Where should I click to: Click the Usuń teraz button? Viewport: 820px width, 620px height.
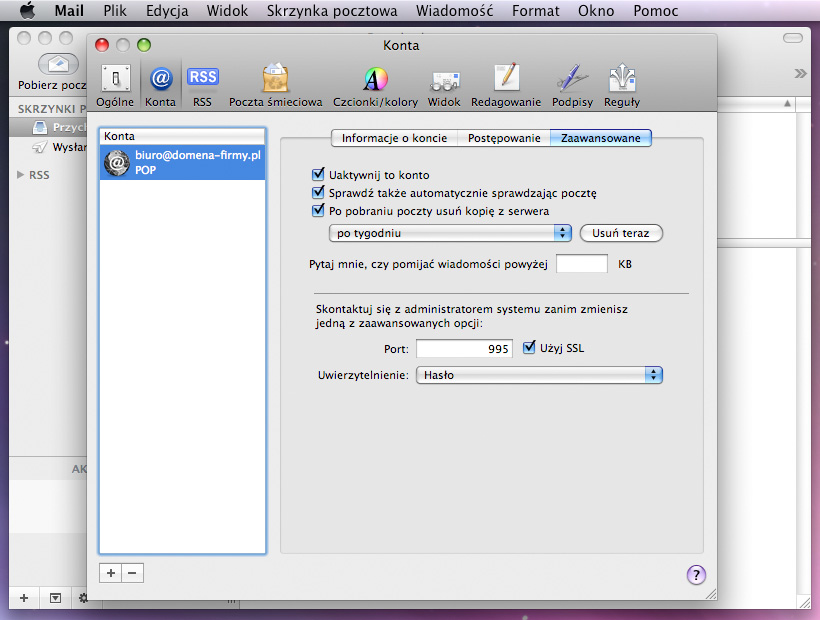coord(621,233)
